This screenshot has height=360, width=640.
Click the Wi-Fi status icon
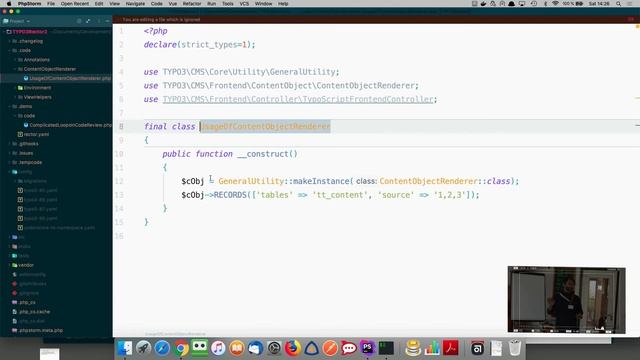(x=555, y=4)
